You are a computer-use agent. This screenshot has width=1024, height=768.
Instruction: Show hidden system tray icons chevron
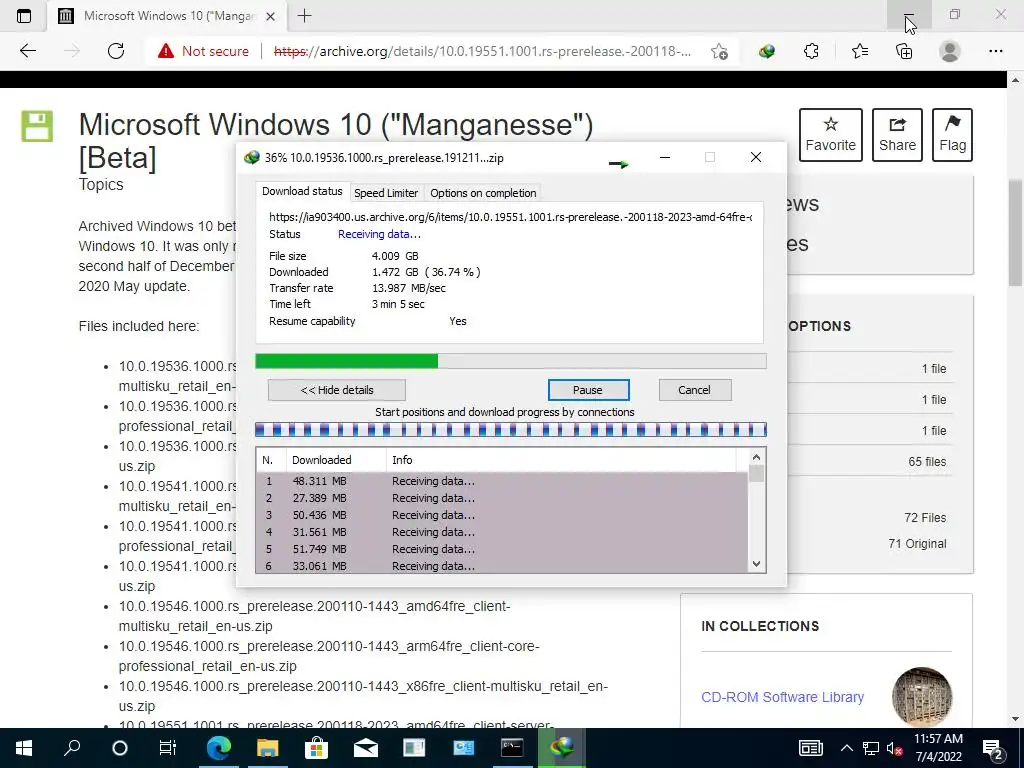click(x=846, y=748)
